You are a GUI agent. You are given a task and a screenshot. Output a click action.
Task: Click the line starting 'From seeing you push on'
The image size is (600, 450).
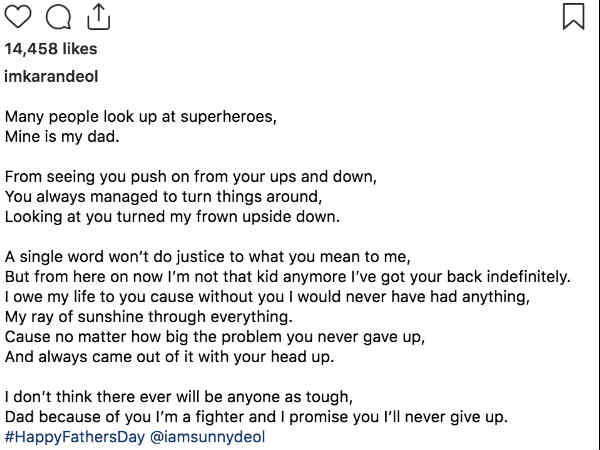[x=191, y=177]
